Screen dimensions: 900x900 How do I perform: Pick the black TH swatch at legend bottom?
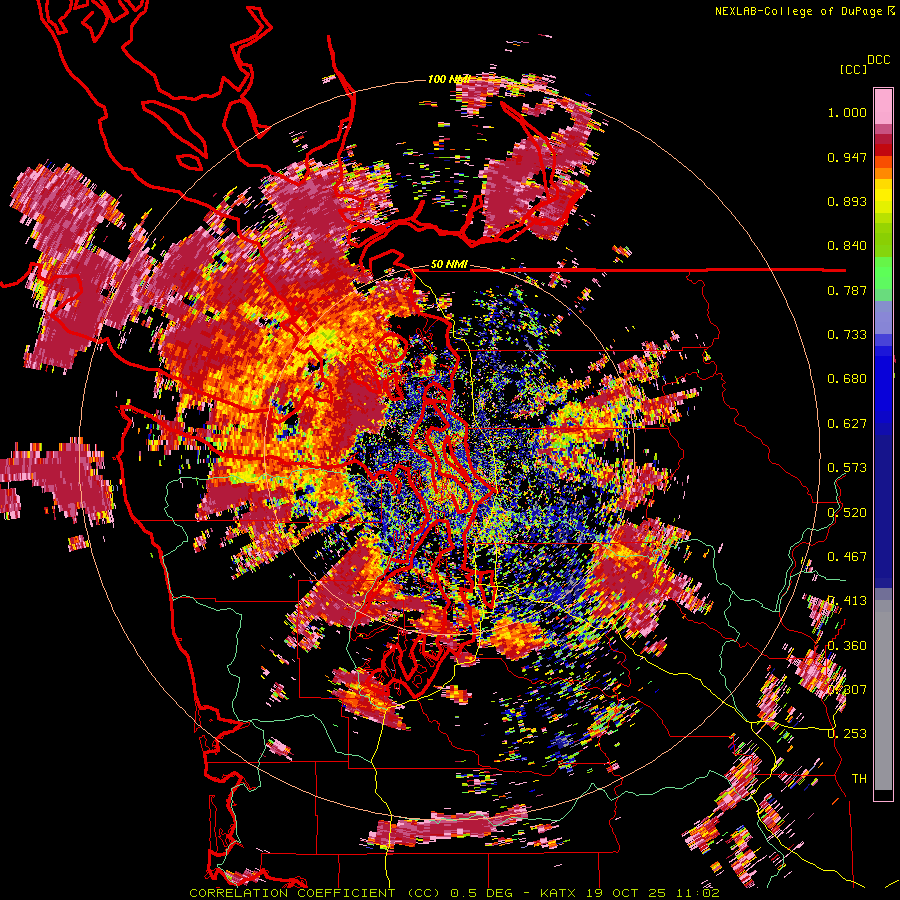coord(883,795)
